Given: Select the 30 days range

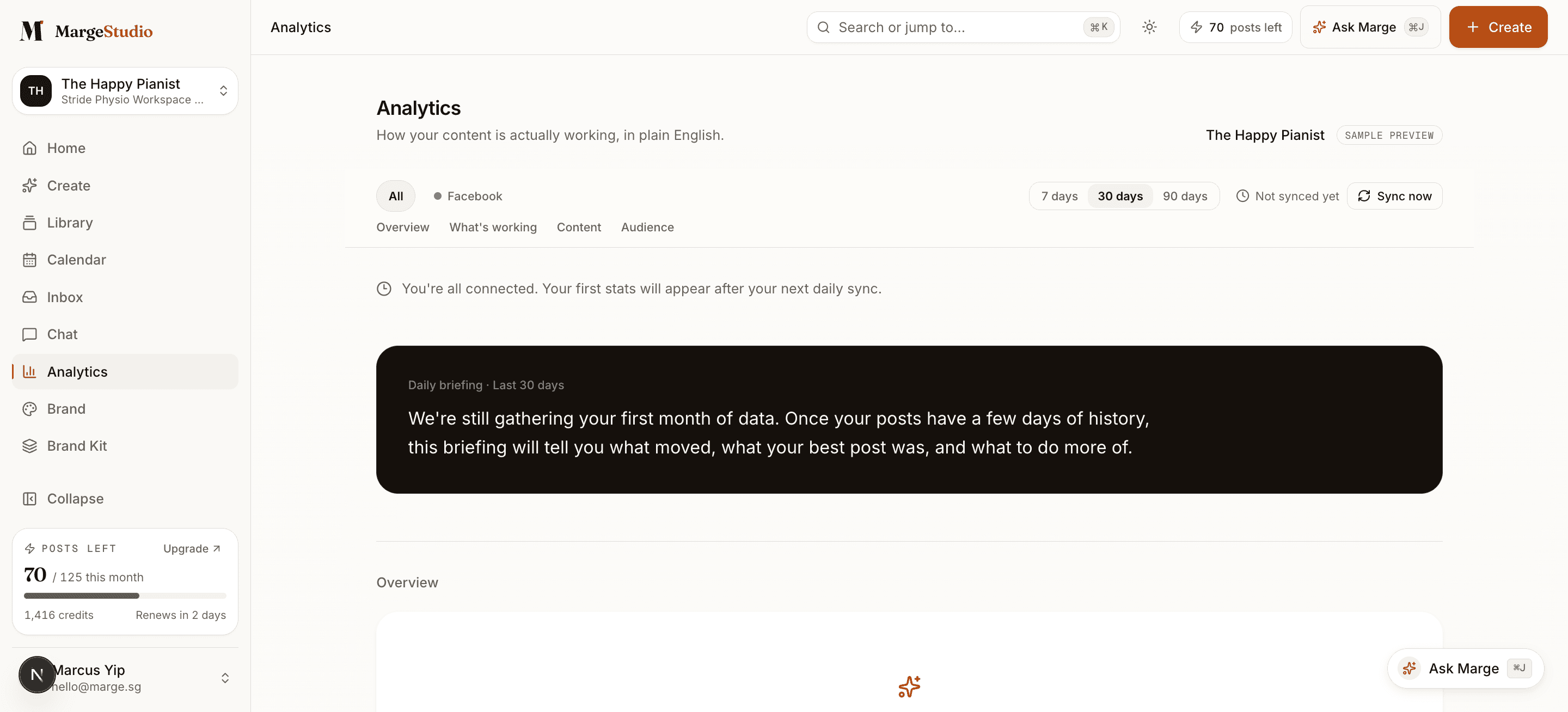Looking at the screenshot, I should (x=1120, y=196).
